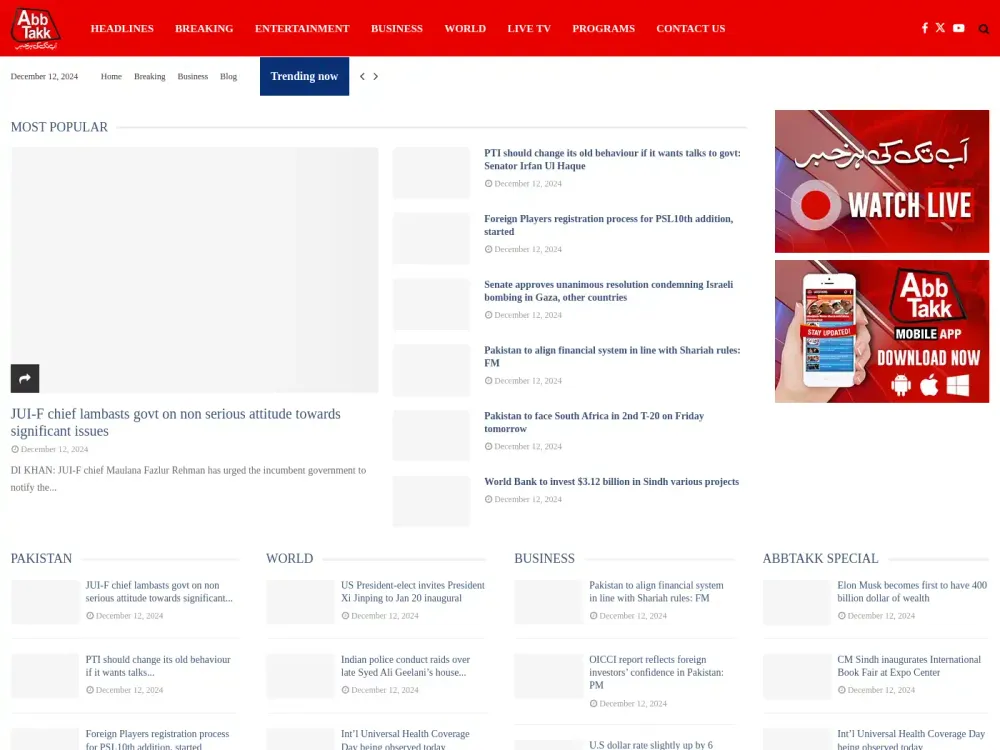This screenshot has height=750, width=1000.
Task: Click the search magnifier icon
Action: [x=983, y=29]
